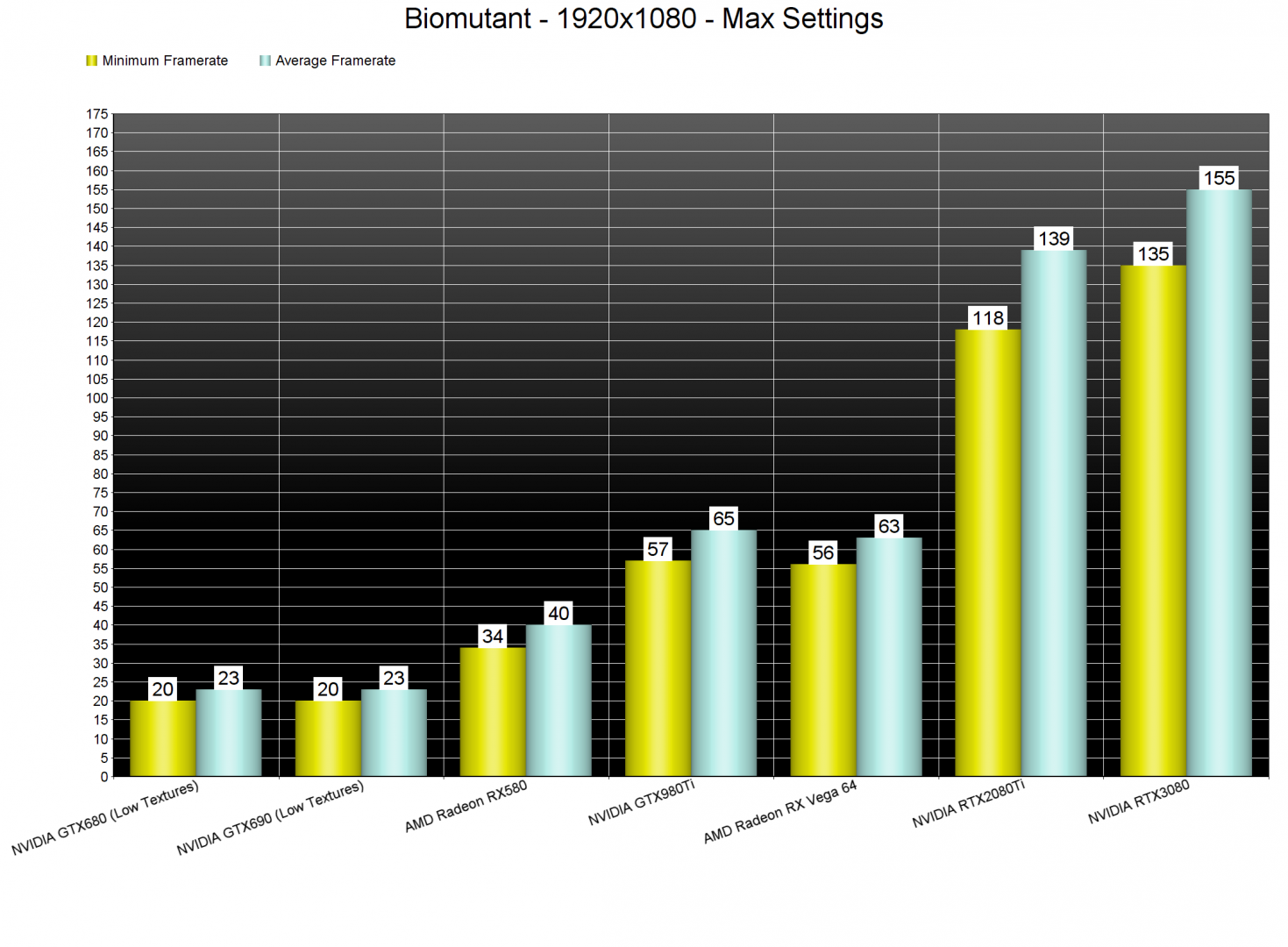Click the 139 data label above RTX2080Ti

1054,239
